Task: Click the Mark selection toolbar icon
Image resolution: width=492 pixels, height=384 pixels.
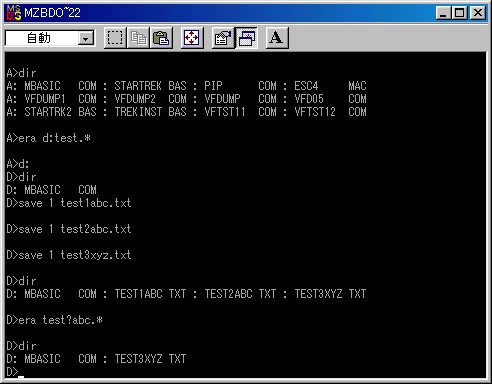Action: coord(115,38)
